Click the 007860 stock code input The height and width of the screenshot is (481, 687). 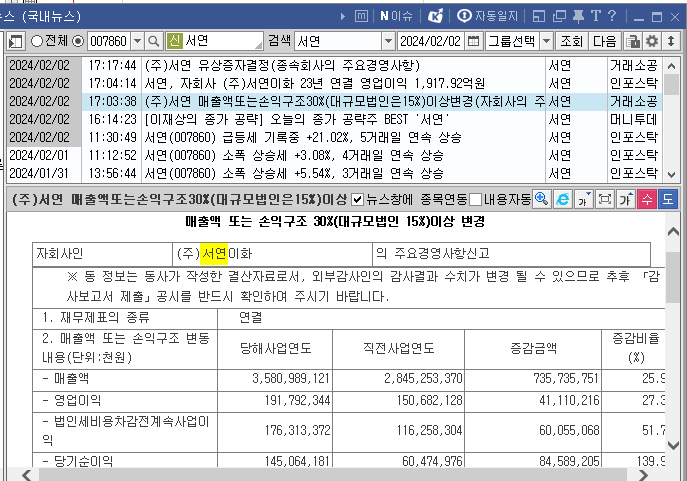pyautogui.click(x=109, y=42)
